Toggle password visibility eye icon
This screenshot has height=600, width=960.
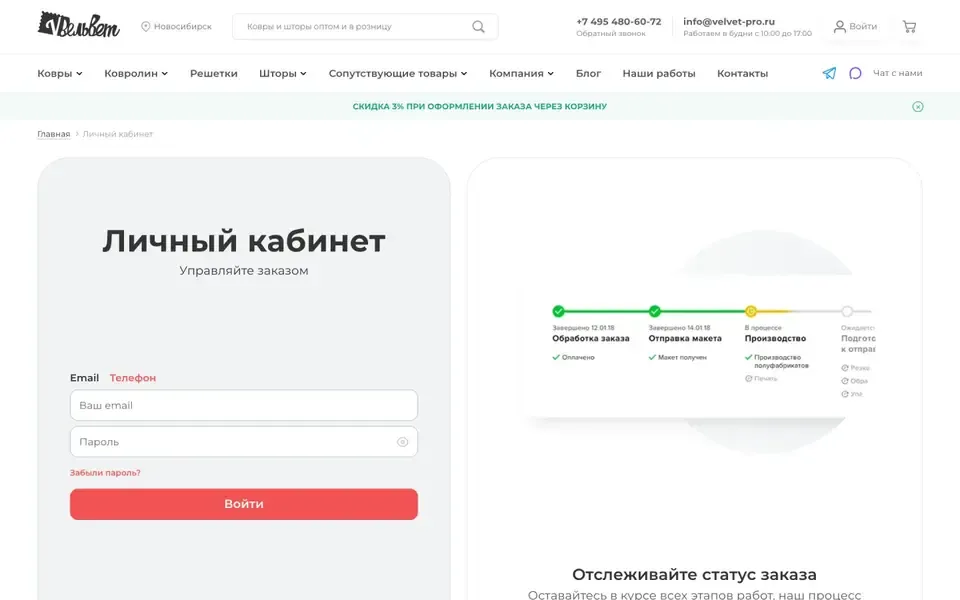click(x=402, y=441)
